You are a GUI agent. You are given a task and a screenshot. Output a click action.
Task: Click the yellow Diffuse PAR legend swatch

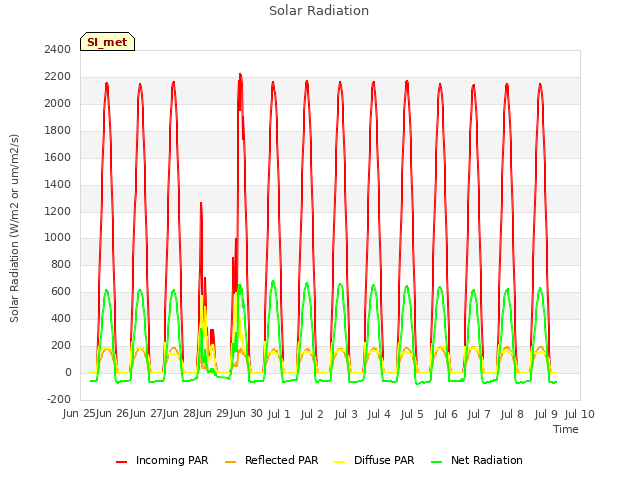point(340,461)
